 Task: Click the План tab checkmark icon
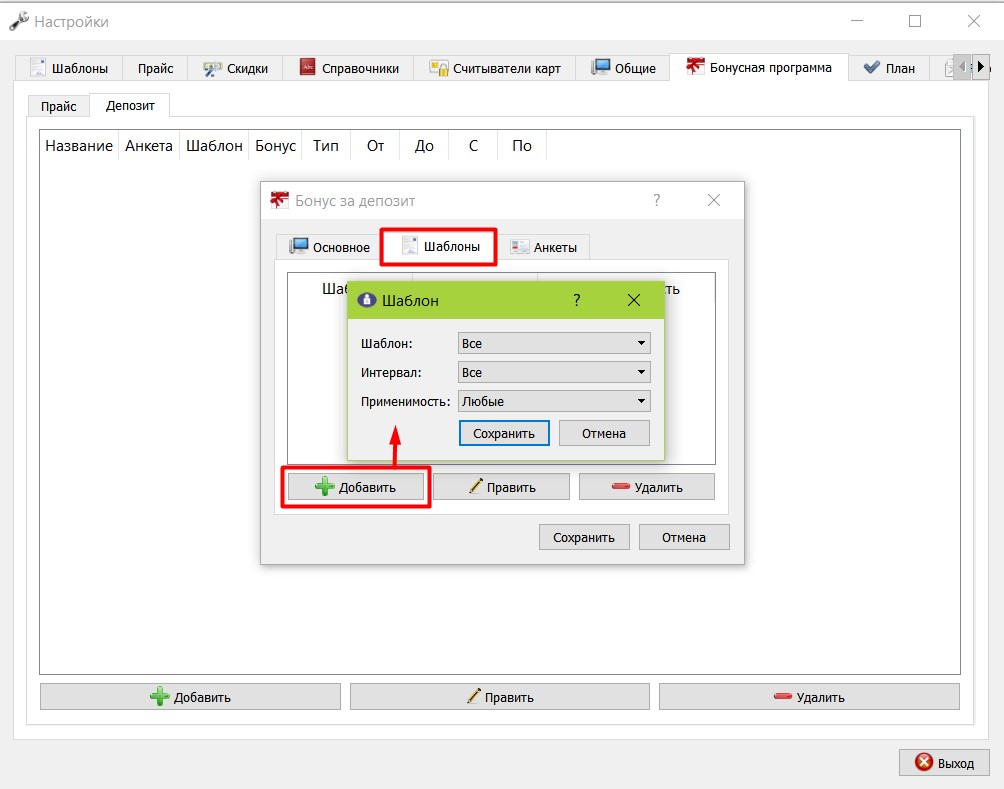871,68
